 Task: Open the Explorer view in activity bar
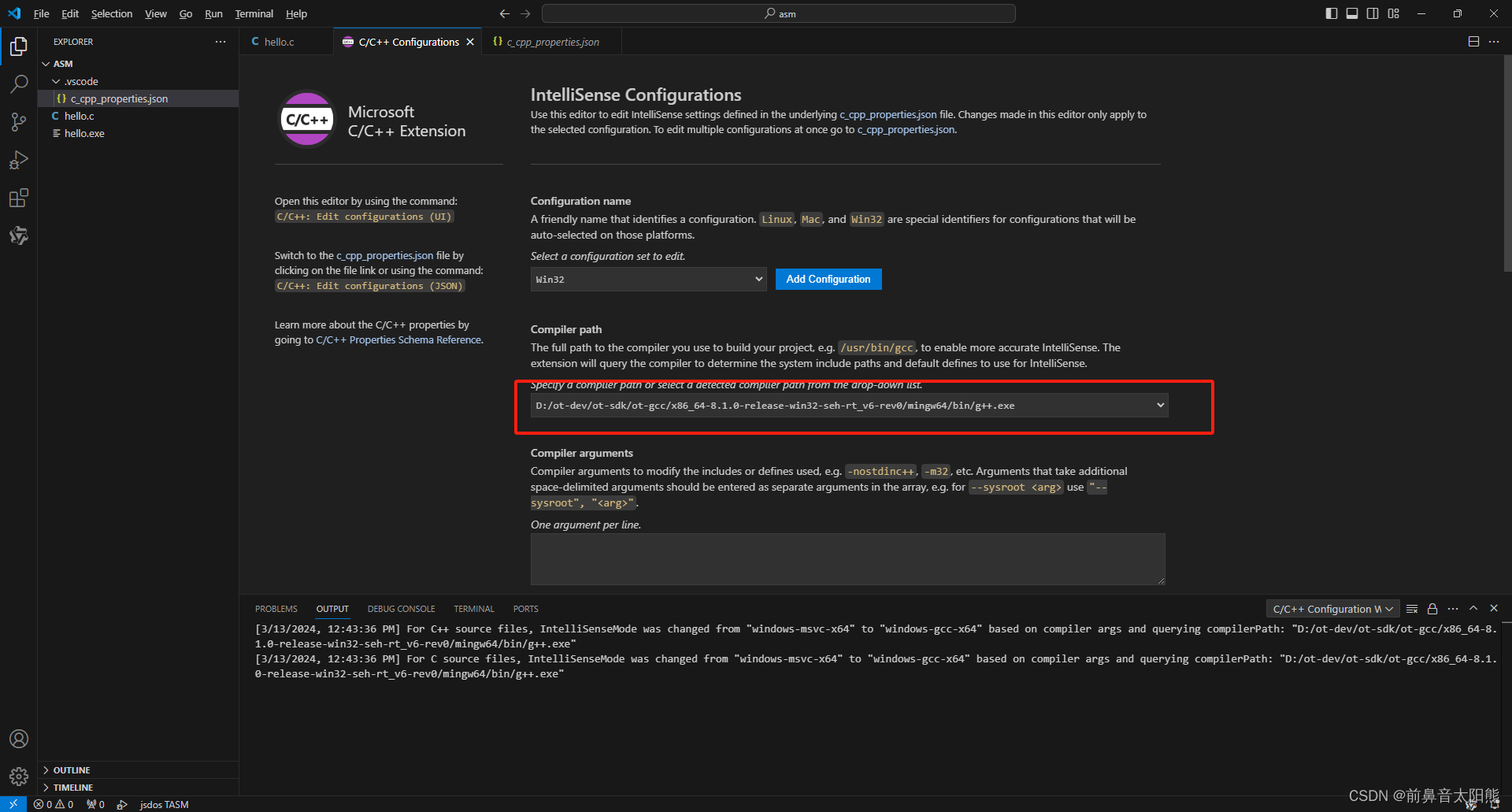click(19, 46)
